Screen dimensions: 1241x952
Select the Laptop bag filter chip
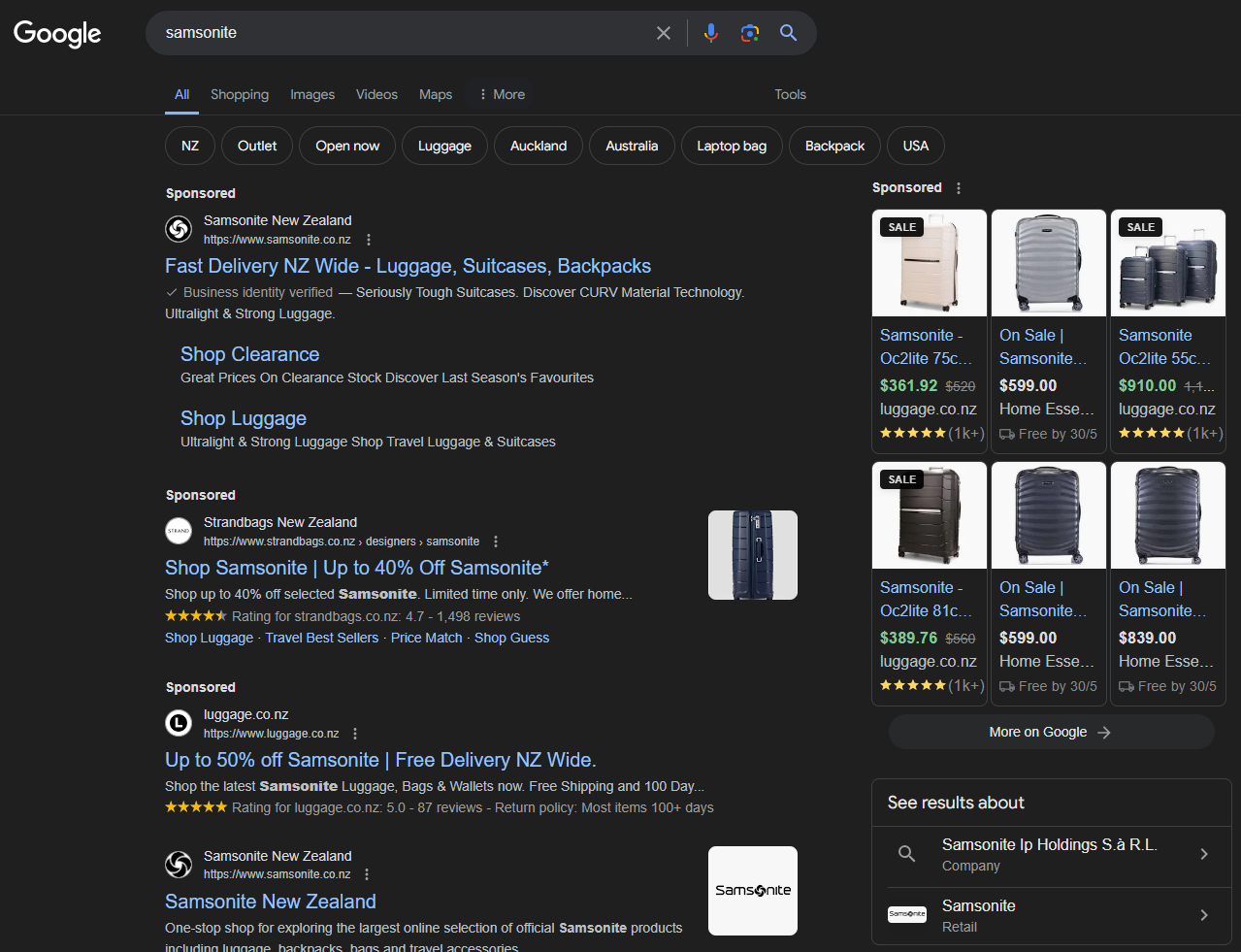pyautogui.click(x=732, y=146)
